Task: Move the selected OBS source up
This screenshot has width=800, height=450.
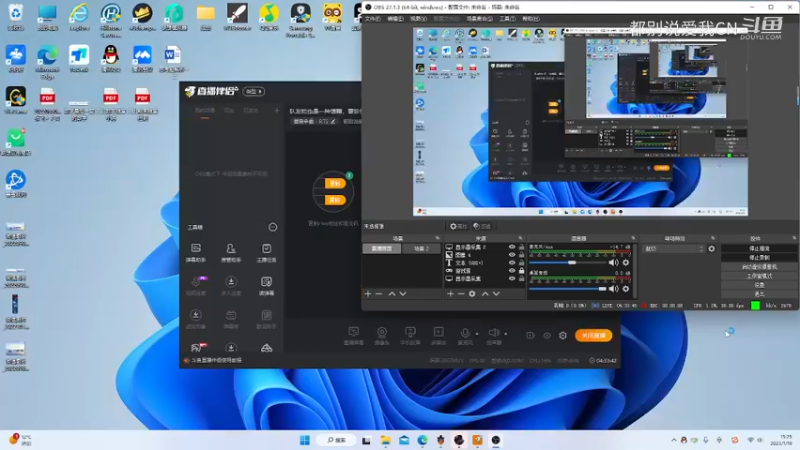Action: (x=485, y=294)
